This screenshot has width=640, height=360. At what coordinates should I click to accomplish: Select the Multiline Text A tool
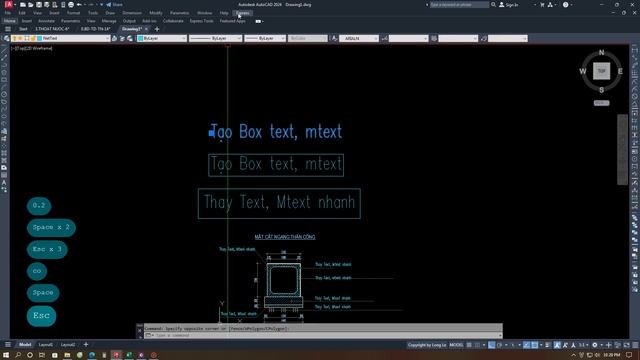4,182
